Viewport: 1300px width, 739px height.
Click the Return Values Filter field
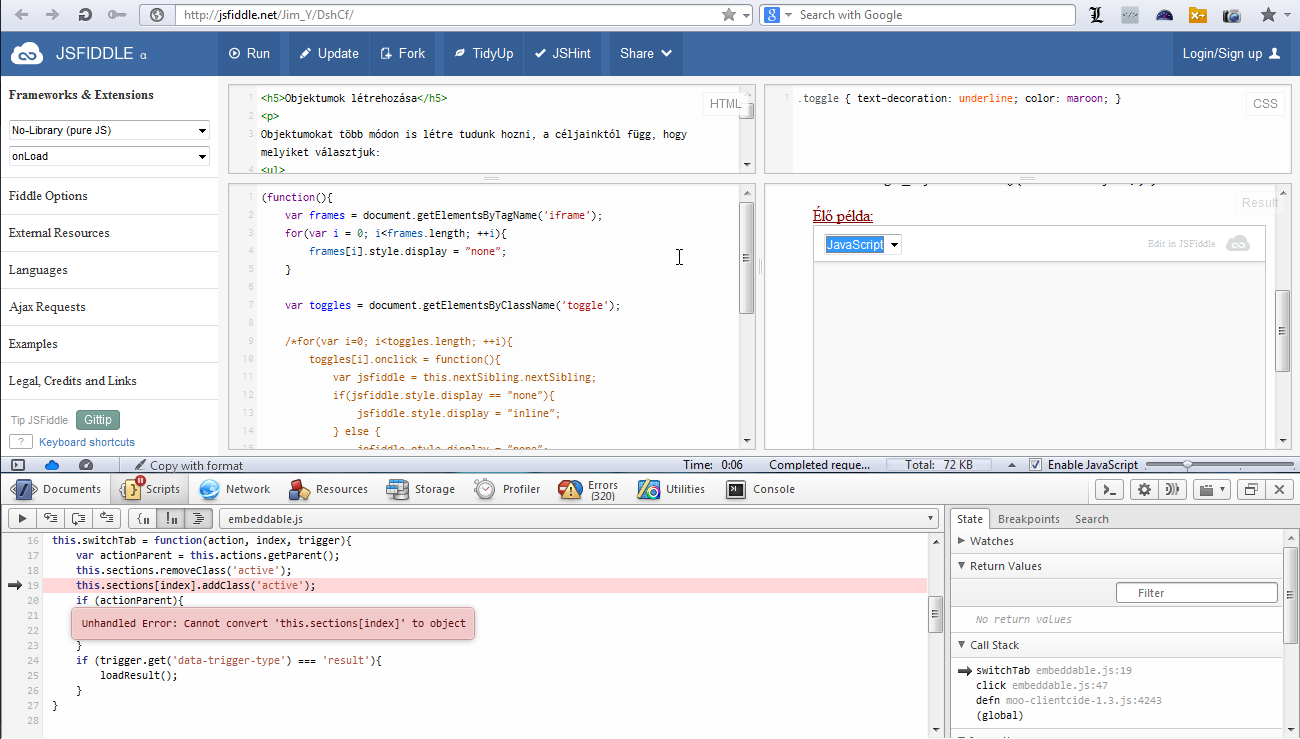[x=1197, y=593]
